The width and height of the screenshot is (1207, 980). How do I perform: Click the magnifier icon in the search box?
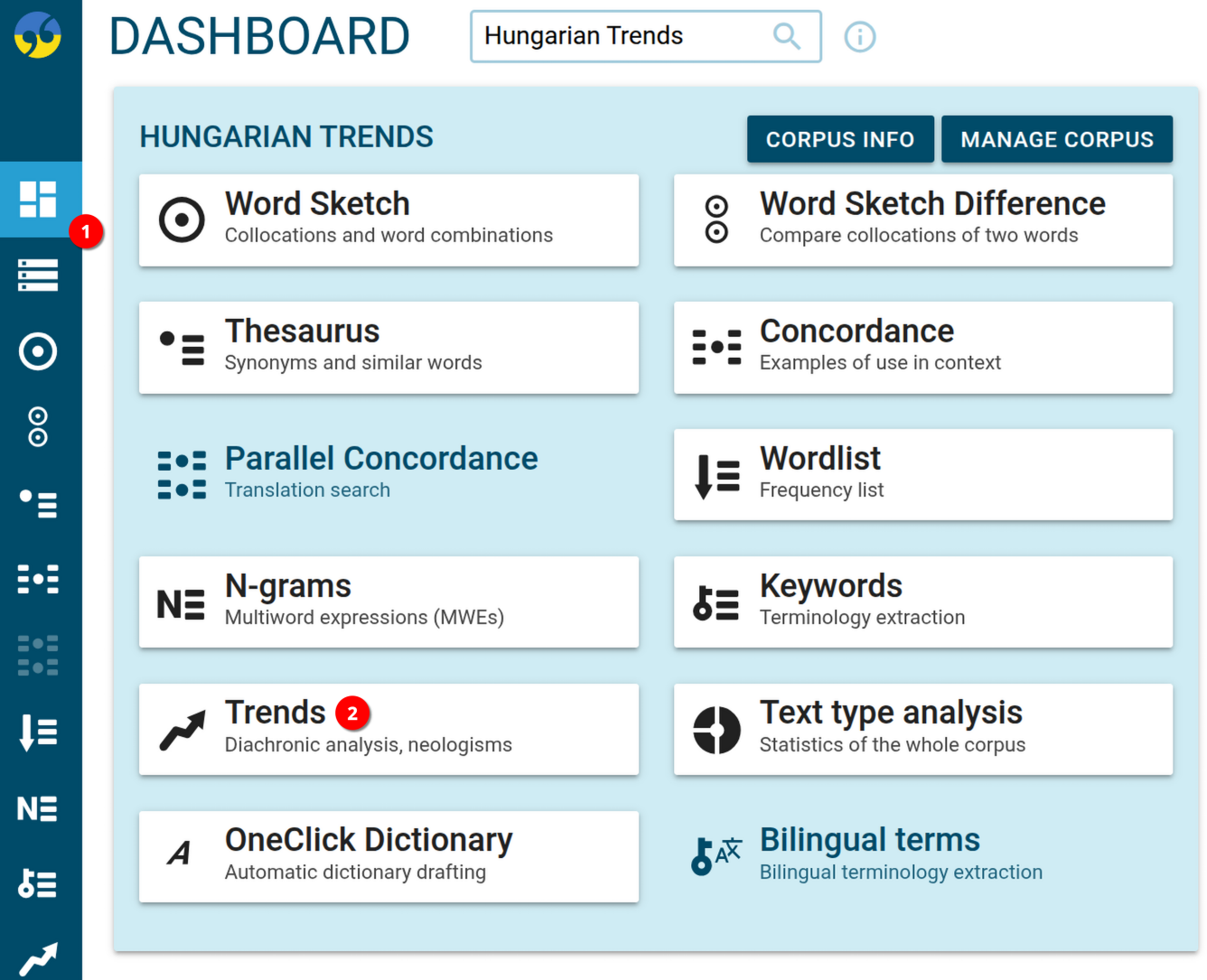coord(786,36)
